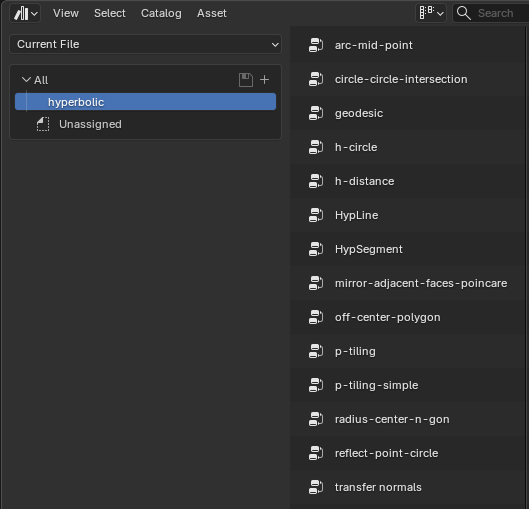The width and height of the screenshot is (529, 509).
Task: Click the magnifier search icon
Action: tap(464, 13)
